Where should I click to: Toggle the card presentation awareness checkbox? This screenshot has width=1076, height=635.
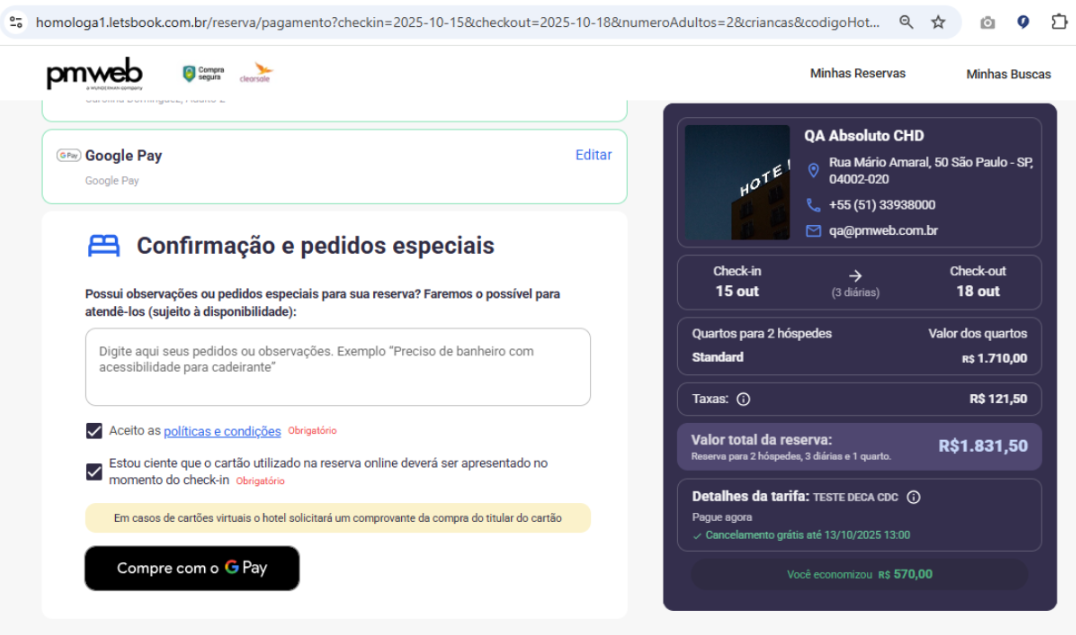pos(94,471)
